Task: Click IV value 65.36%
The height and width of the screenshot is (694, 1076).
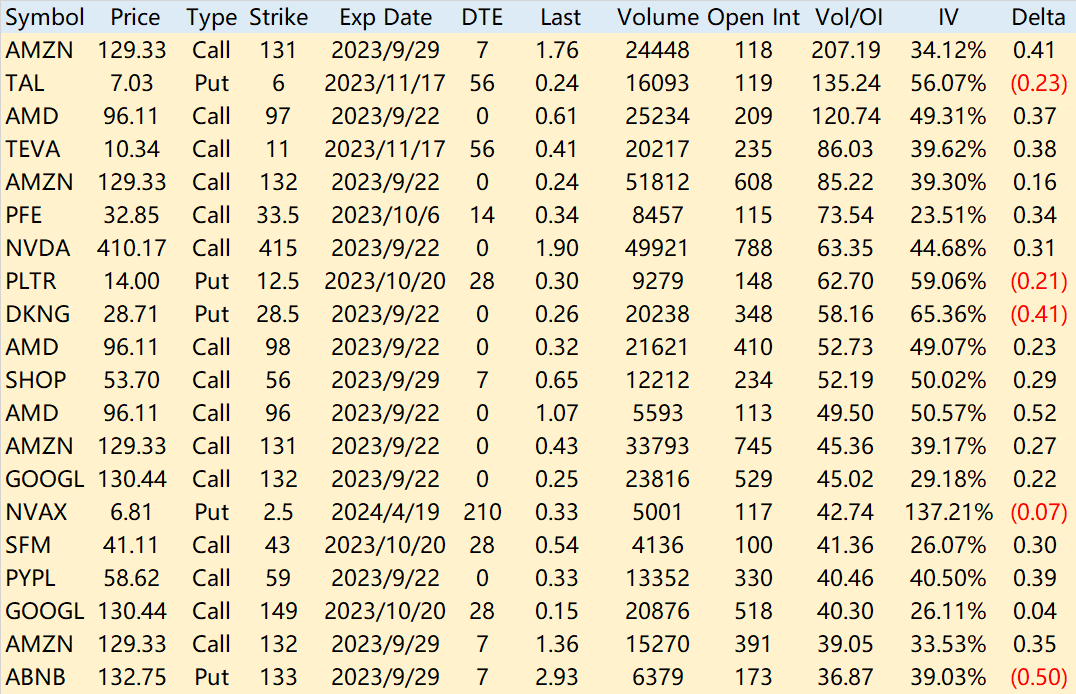Action: [948, 314]
